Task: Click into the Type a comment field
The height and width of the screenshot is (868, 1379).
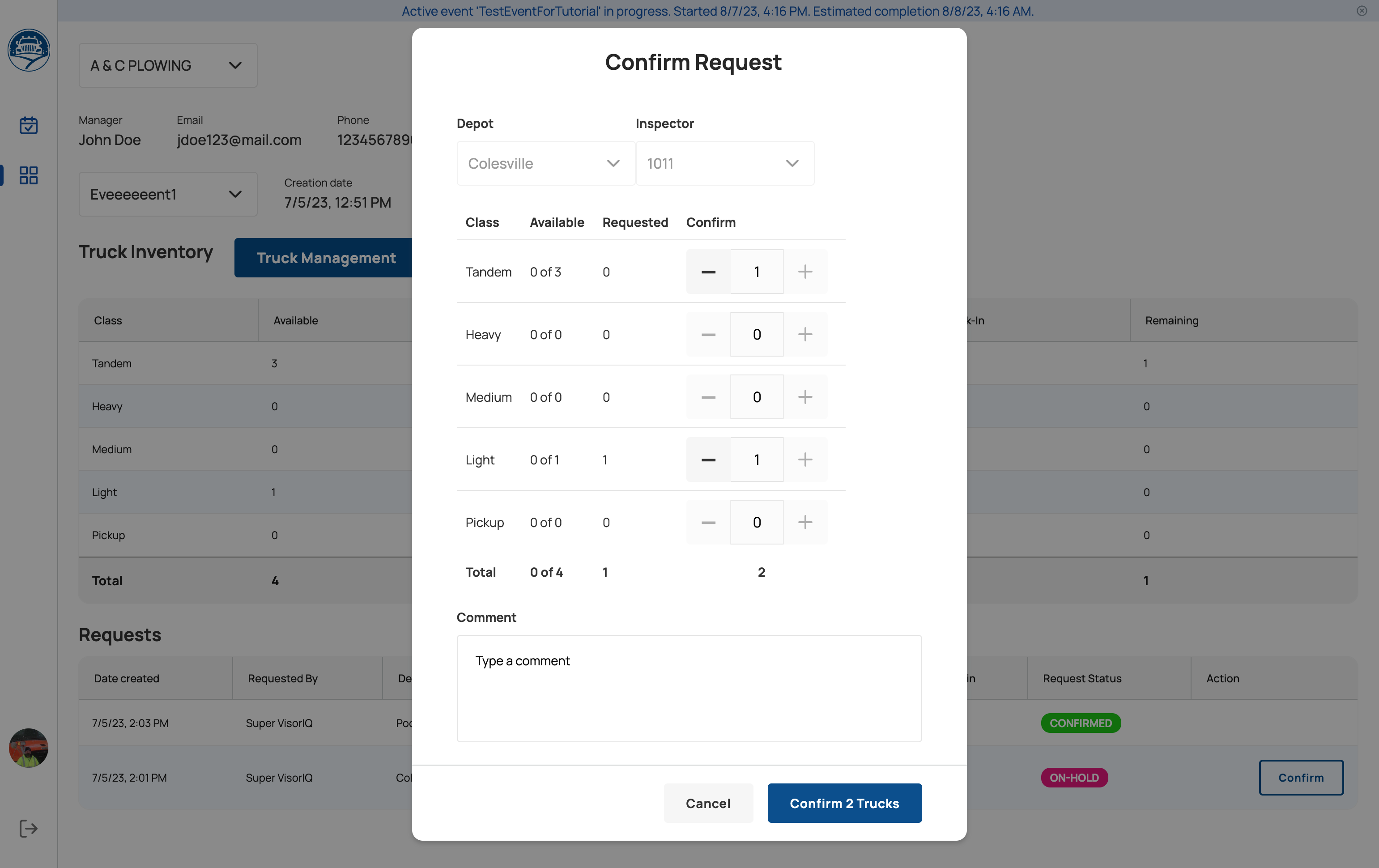Action: click(689, 688)
